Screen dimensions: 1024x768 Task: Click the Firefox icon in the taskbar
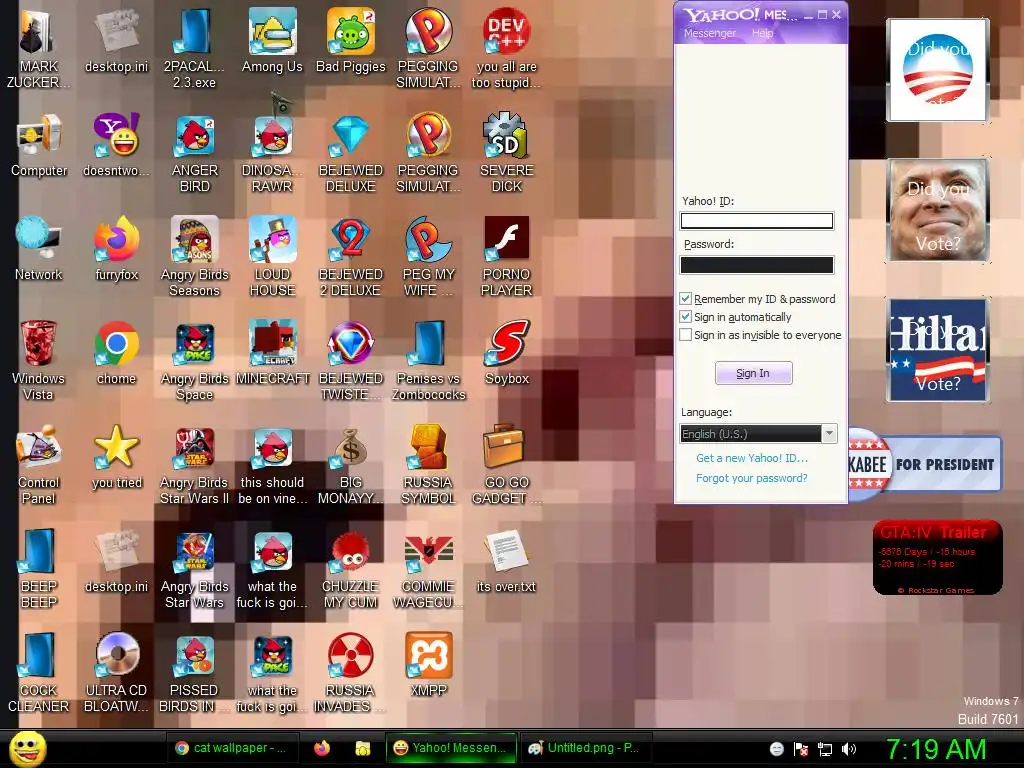pos(321,748)
